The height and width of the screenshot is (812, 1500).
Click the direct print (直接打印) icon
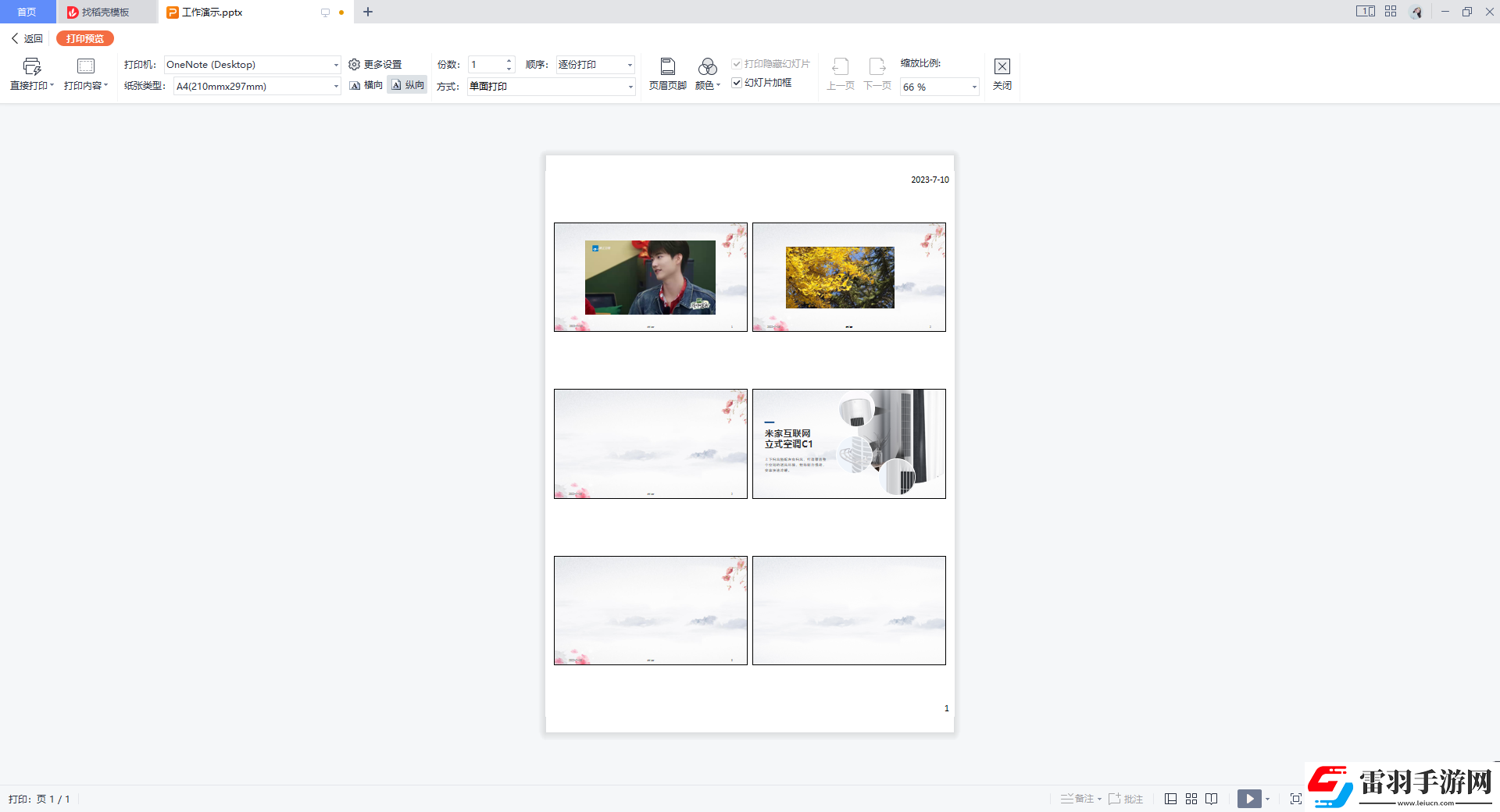pos(31,67)
